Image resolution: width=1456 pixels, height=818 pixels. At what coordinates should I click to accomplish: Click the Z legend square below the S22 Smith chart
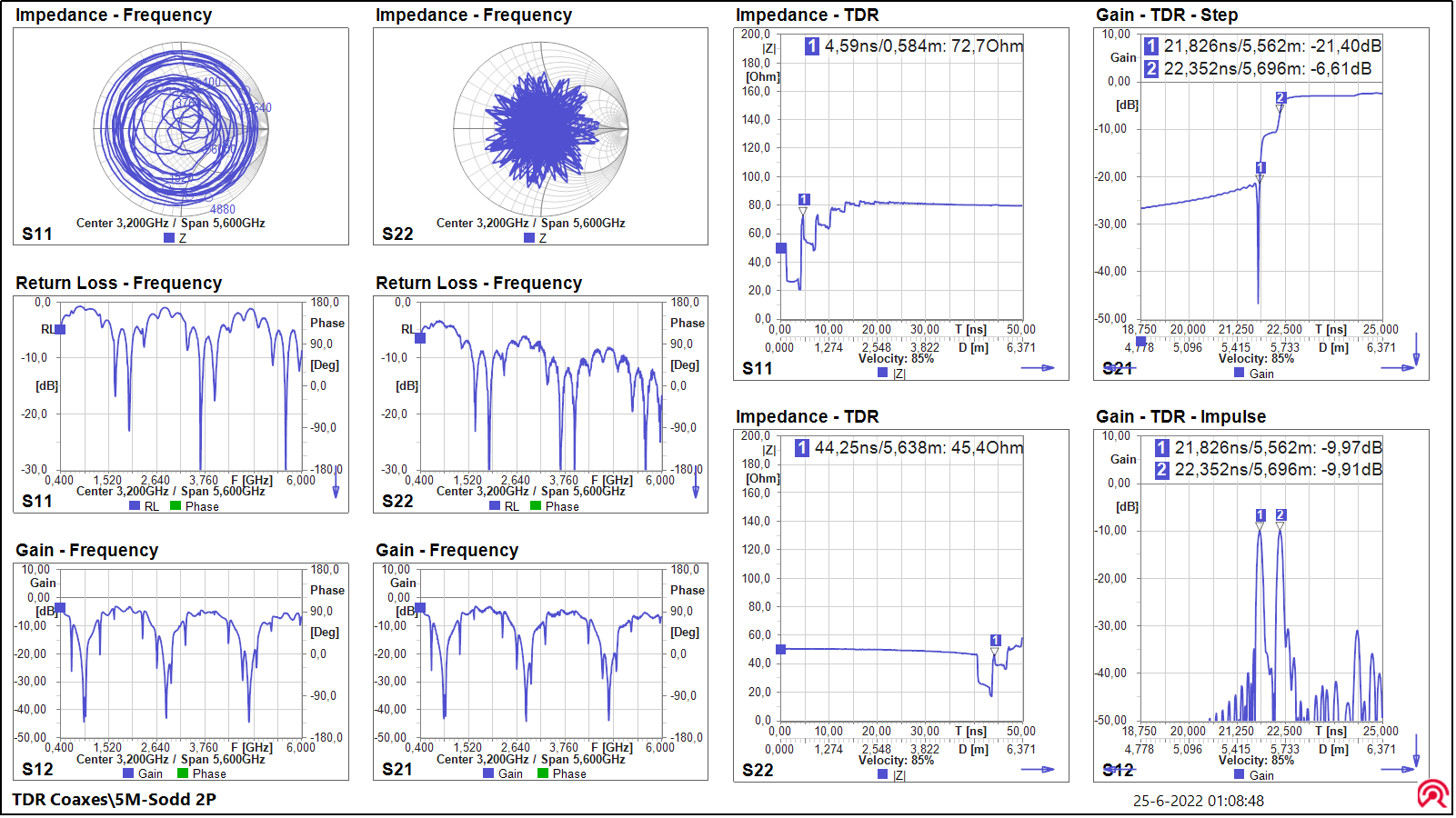(x=527, y=236)
